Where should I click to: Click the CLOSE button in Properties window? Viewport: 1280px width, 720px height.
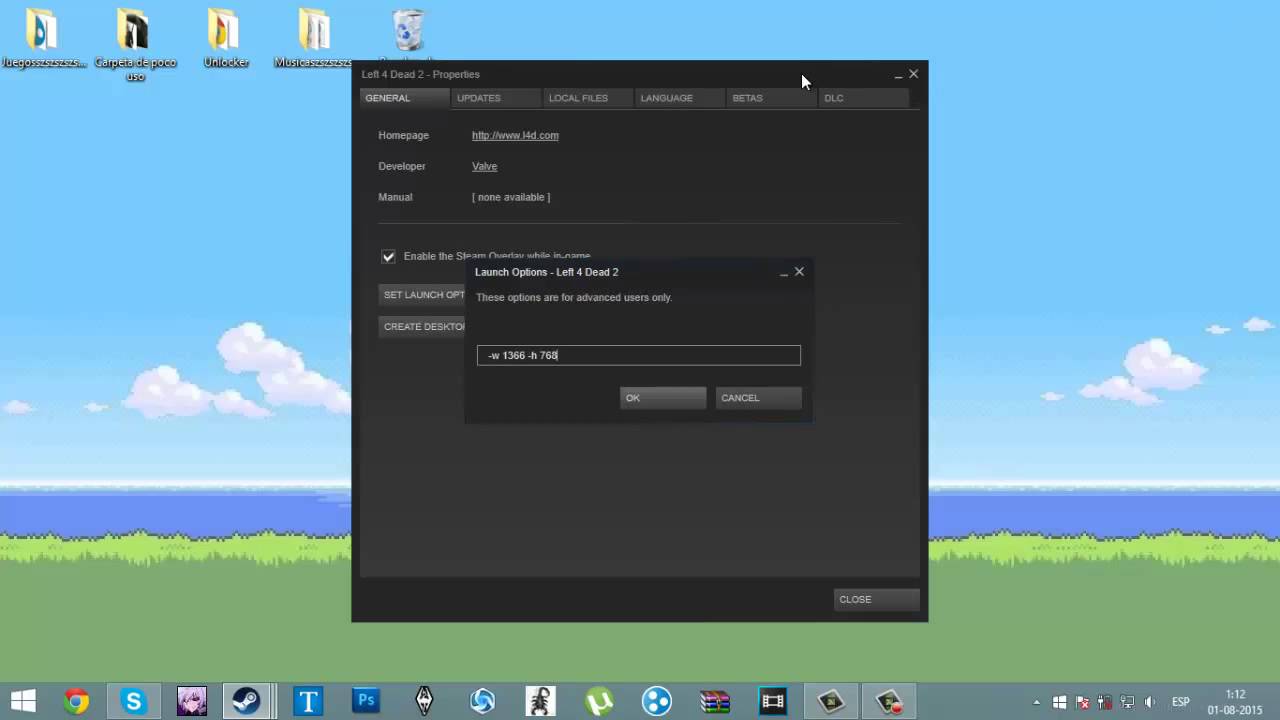pos(877,599)
